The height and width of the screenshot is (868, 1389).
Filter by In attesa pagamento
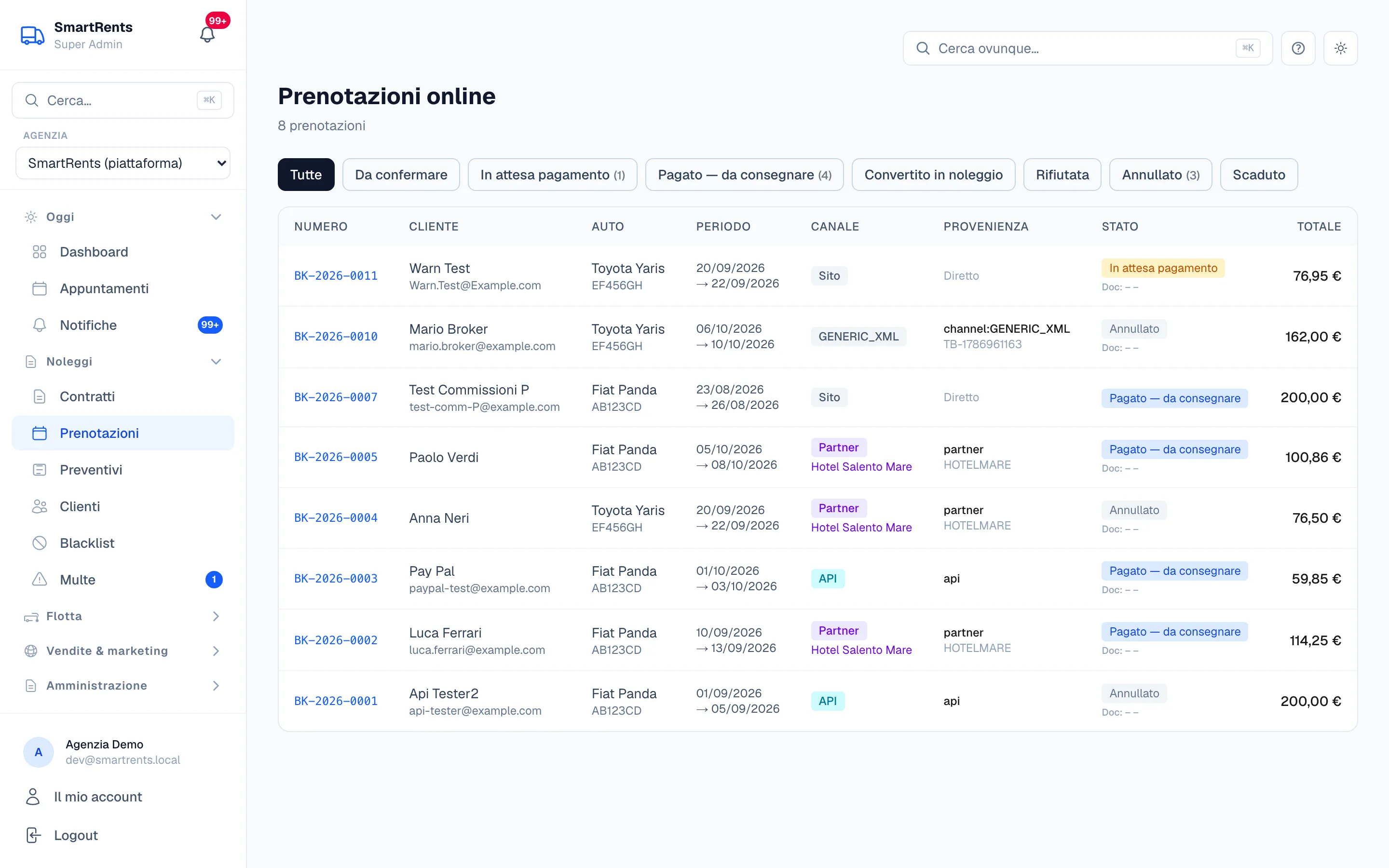pyautogui.click(x=552, y=175)
